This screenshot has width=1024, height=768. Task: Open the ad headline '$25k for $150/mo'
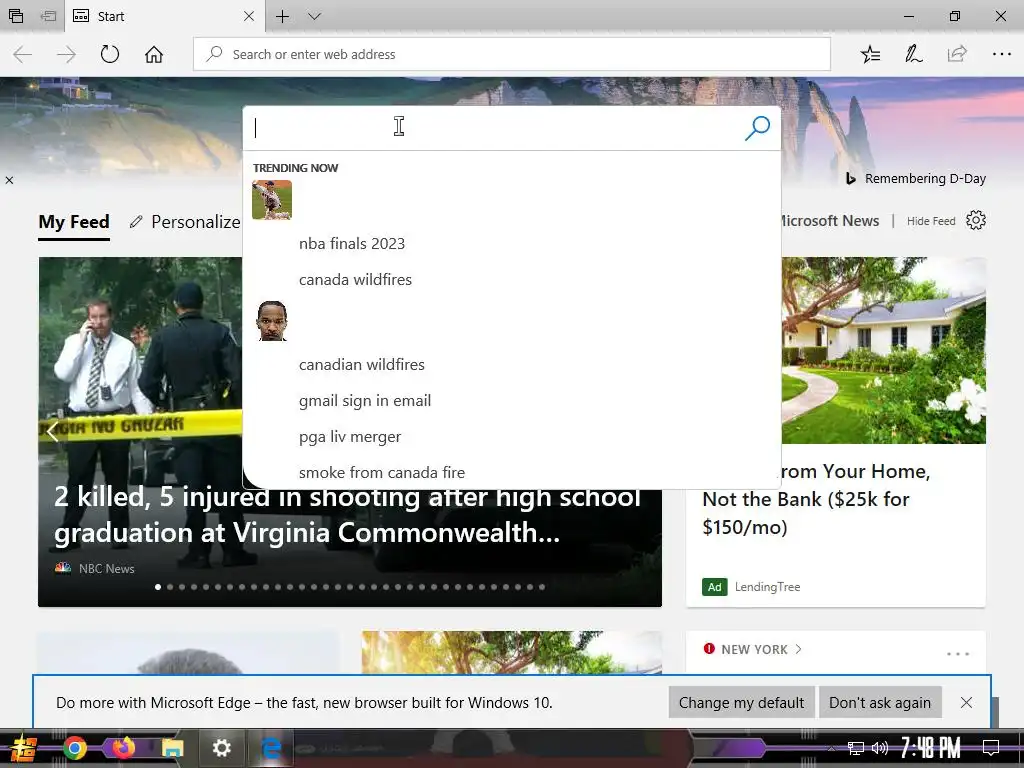tap(817, 499)
